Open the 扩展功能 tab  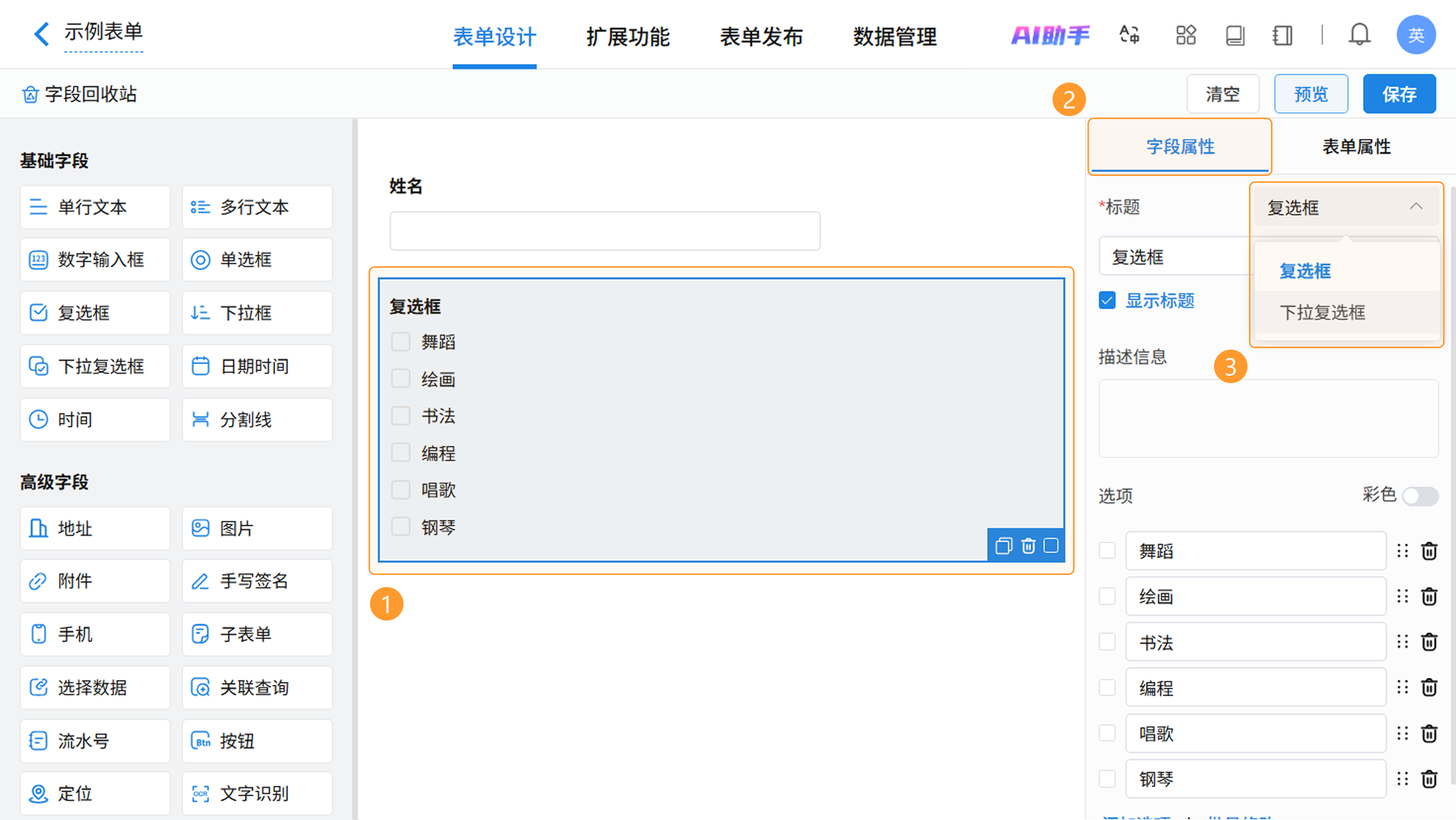pos(628,37)
